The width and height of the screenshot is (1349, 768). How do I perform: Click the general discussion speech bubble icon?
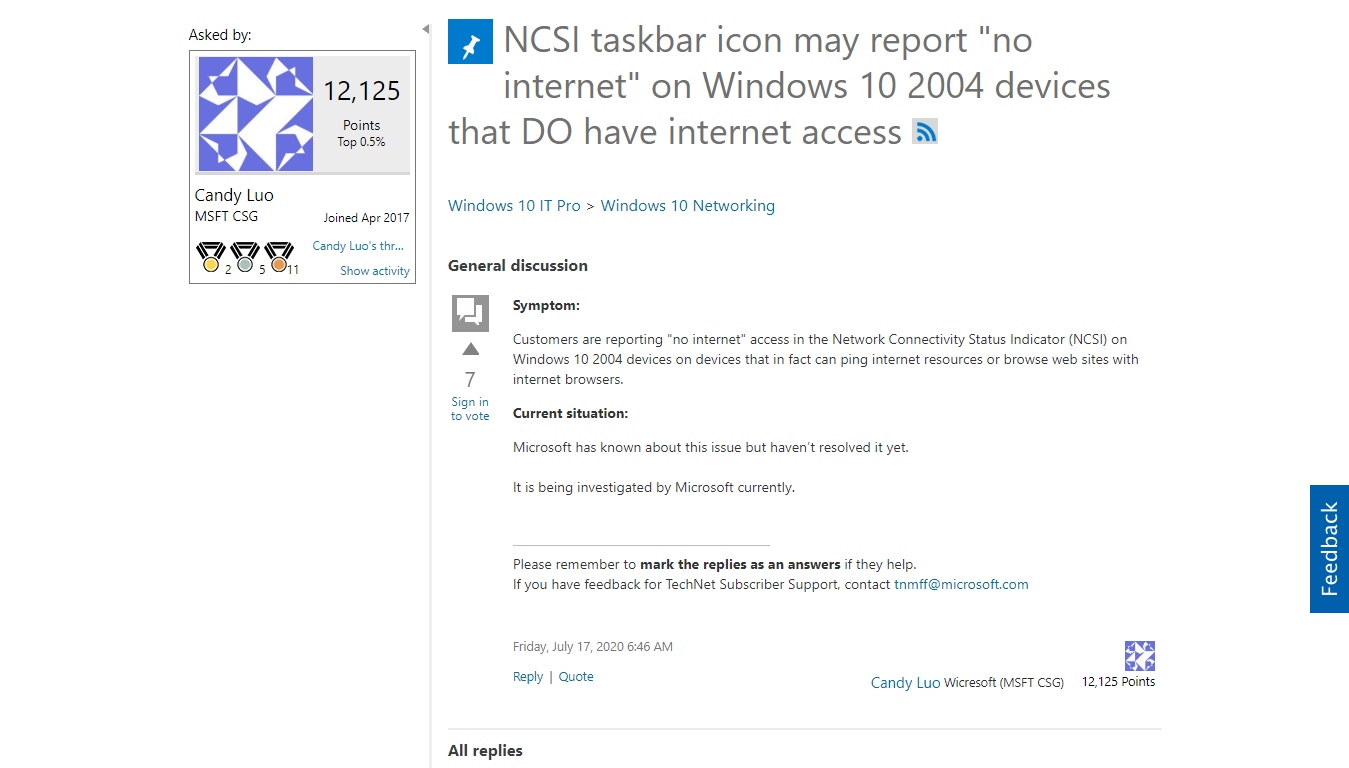coord(470,313)
